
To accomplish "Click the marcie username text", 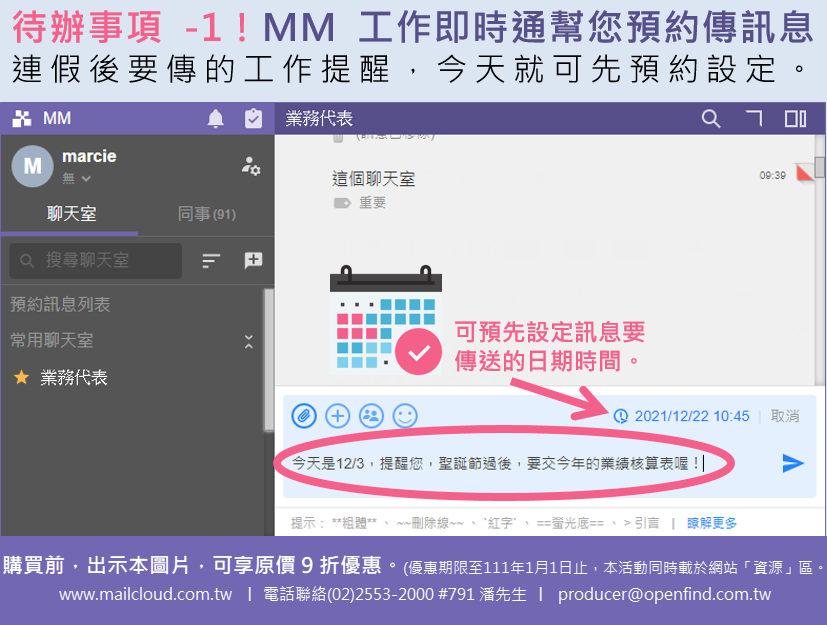I will pyautogui.click(x=89, y=156).
